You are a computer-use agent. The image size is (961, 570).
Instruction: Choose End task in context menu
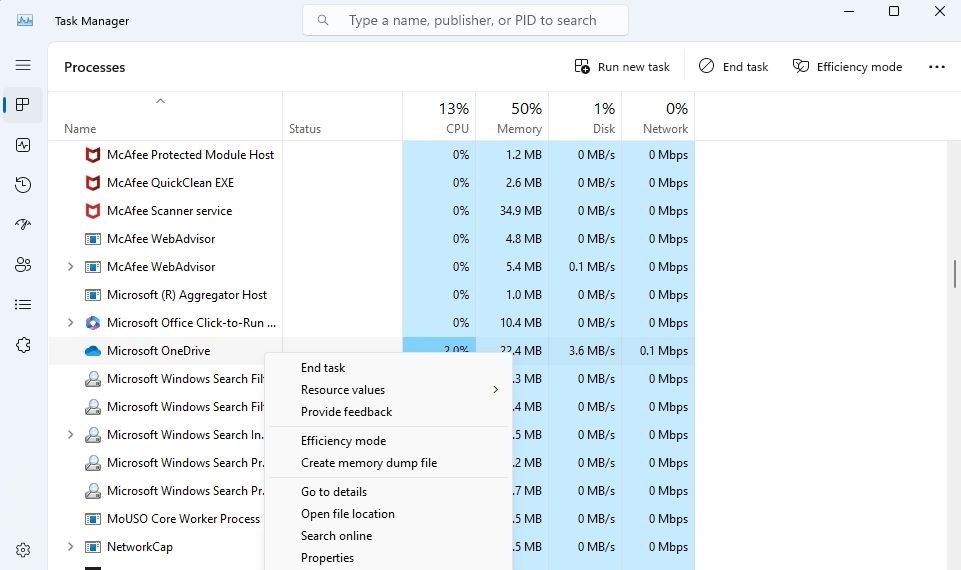point(323,368)
